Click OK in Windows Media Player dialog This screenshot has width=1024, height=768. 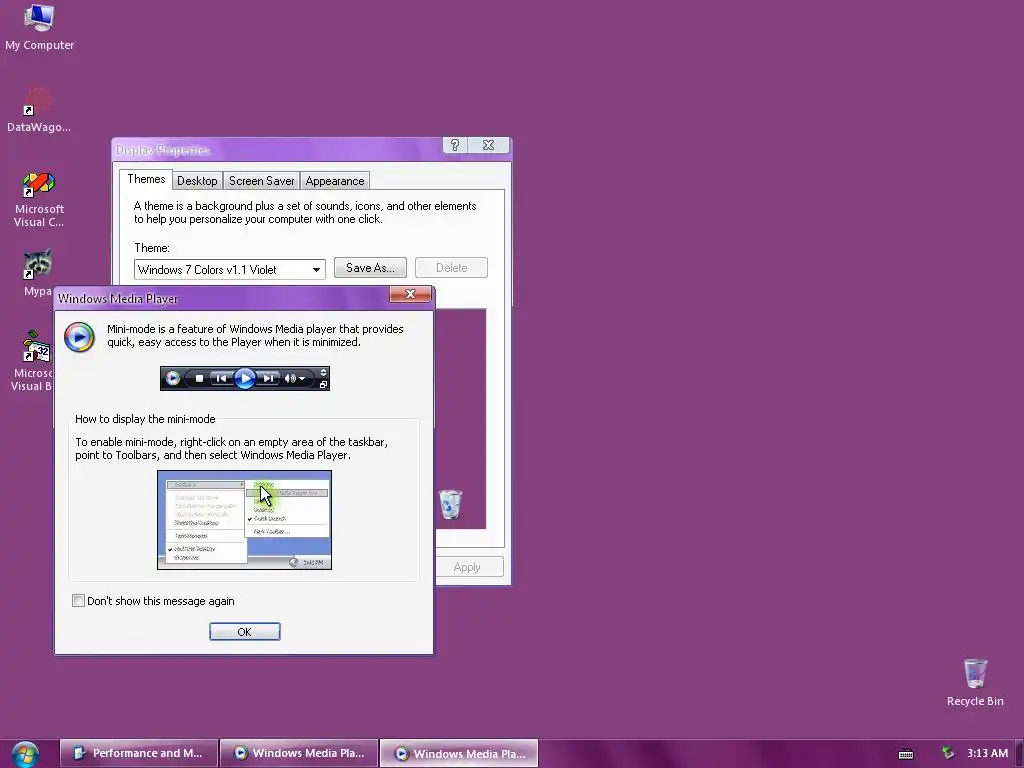(245, 632)
